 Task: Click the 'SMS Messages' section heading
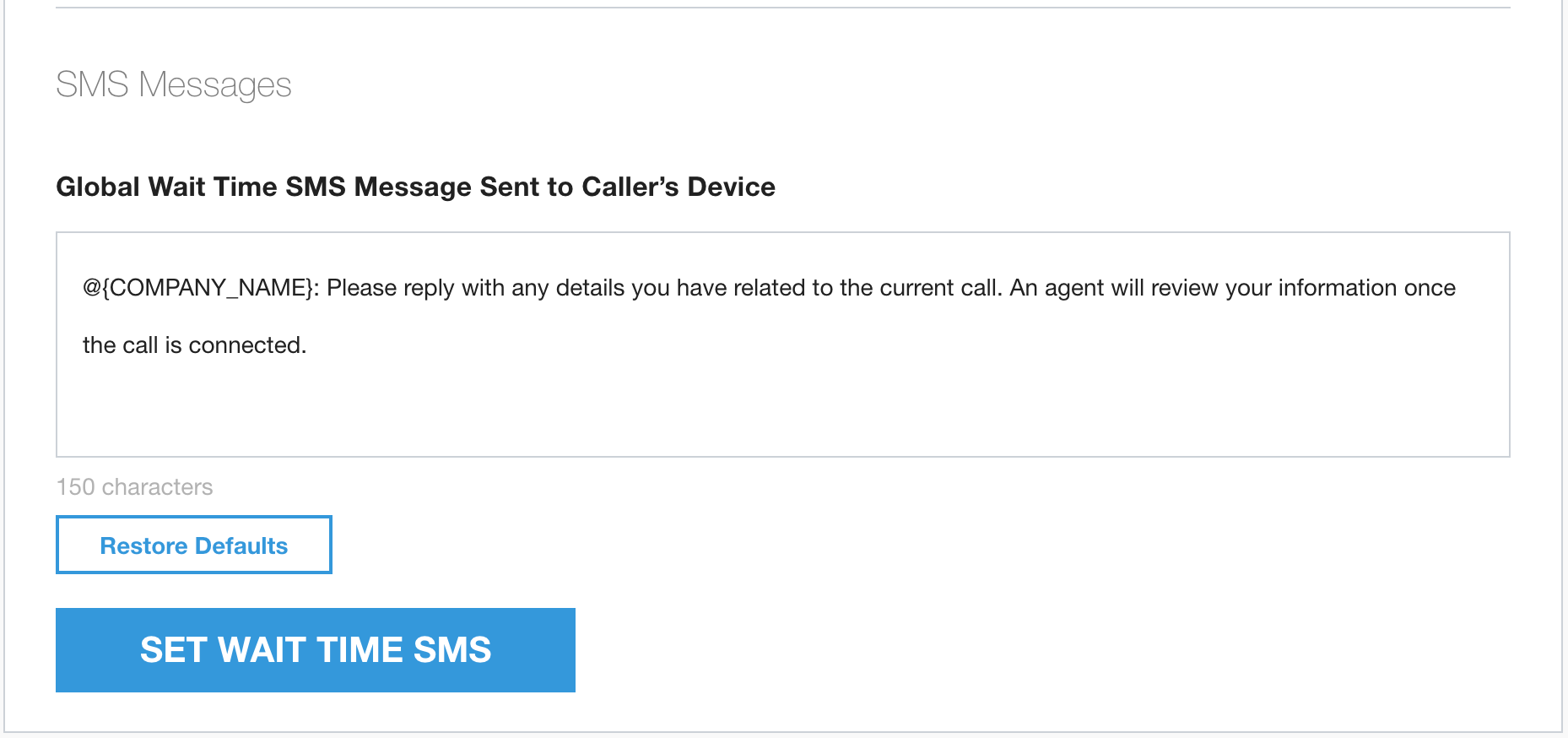(x=173, y=84)
